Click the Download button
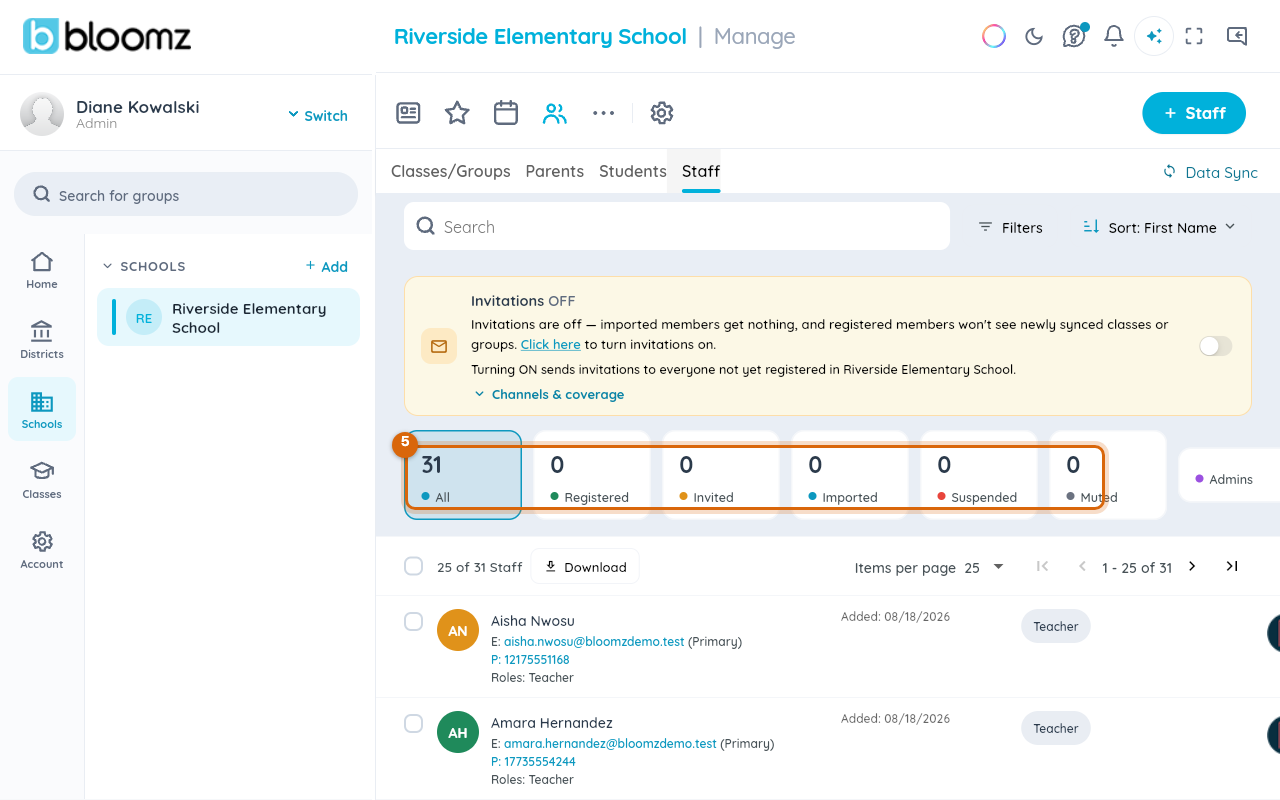The height and width of the screenshot is (800, 1280). click(x=585, y=566)
